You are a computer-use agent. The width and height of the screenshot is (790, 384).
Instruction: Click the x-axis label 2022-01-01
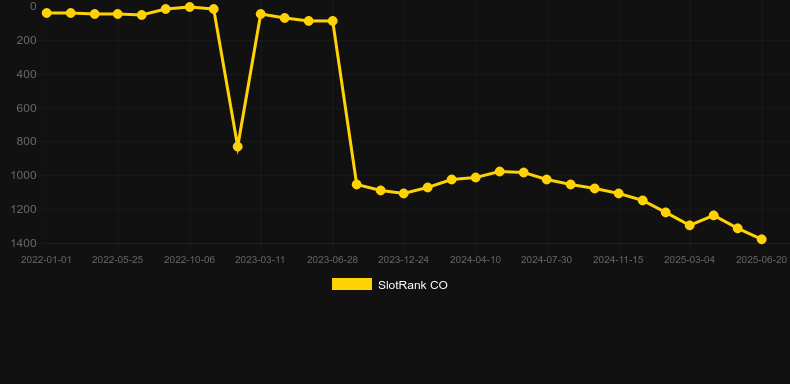[x=46, y=260]
